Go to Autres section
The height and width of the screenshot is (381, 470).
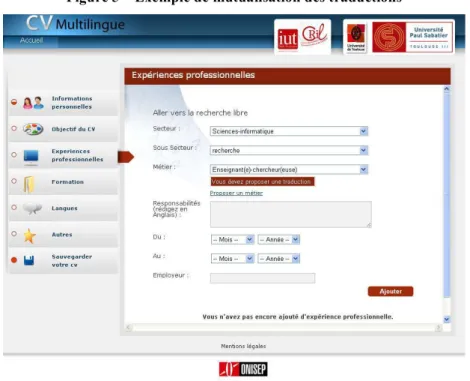pyautogui.click(x=63, y=235)
